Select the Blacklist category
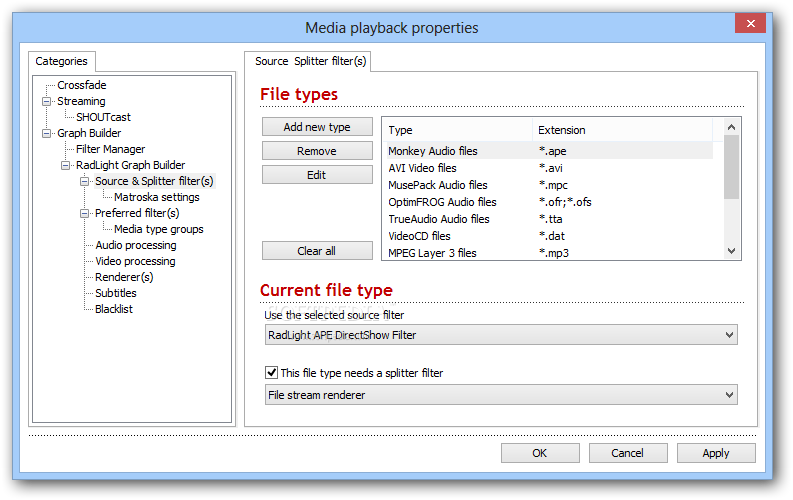Screen dimensions: 793x500 pyautogui.click(x=114, y=309)
